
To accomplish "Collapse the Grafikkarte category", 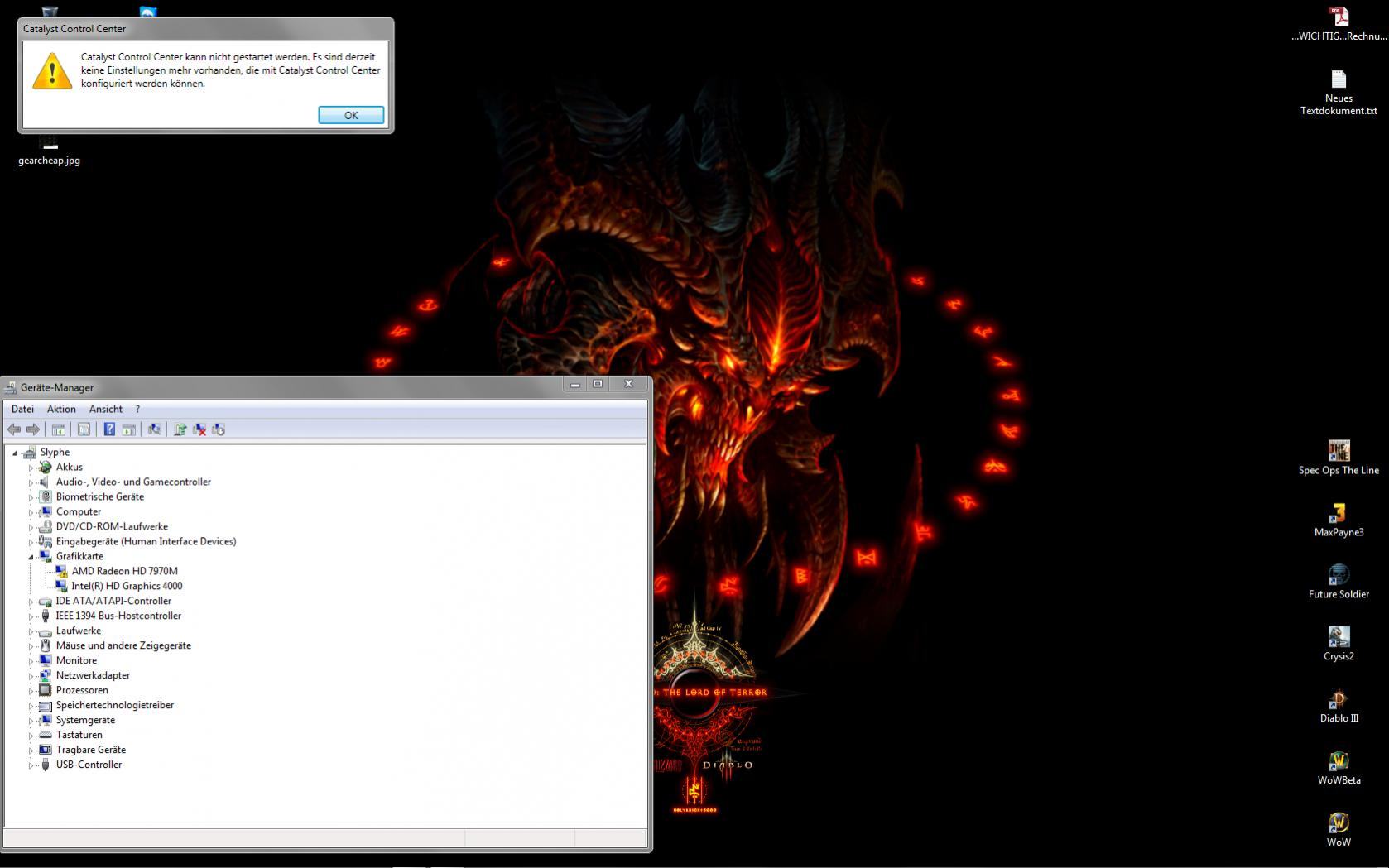I will [31, 557].
